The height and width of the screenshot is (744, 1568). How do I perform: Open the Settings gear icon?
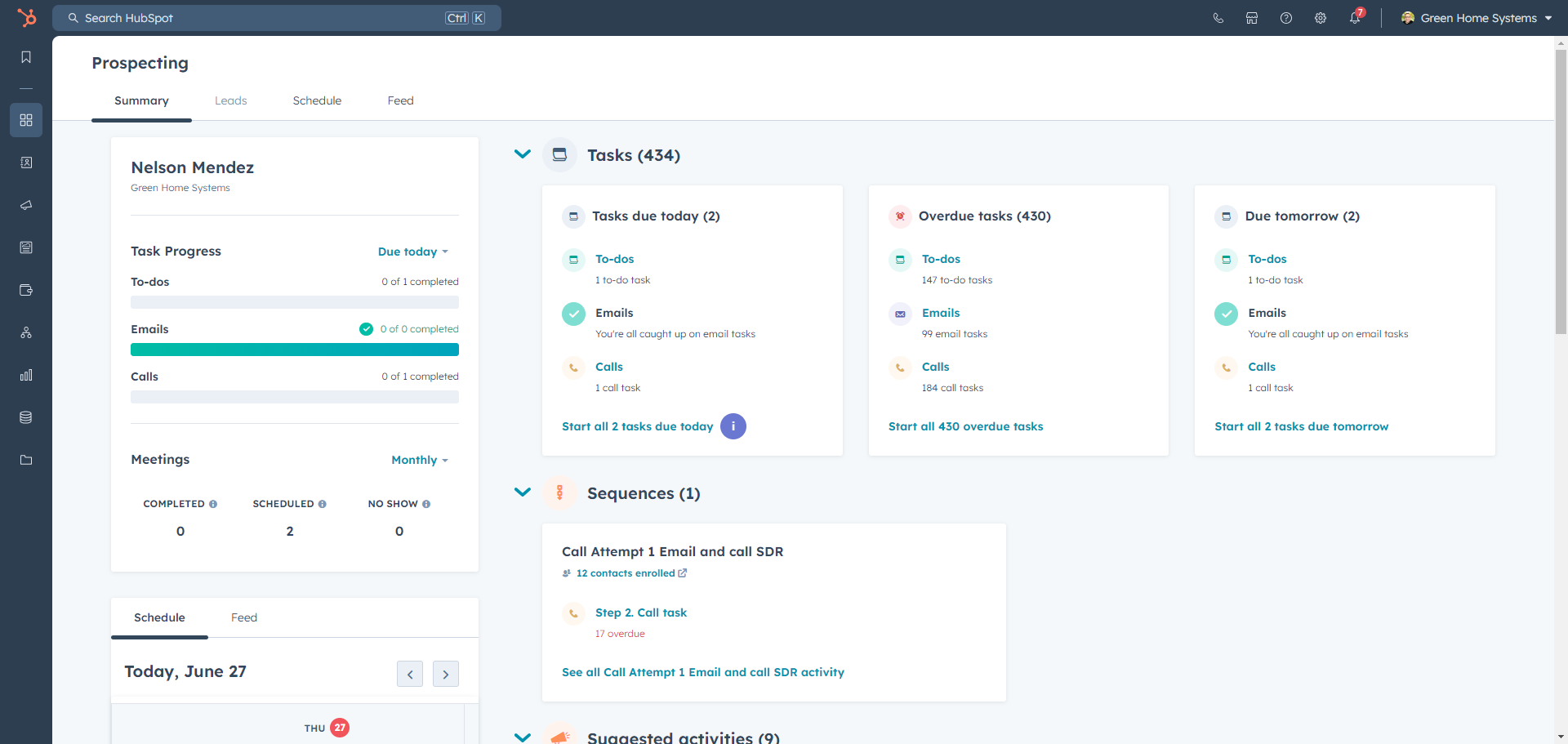1321,18
